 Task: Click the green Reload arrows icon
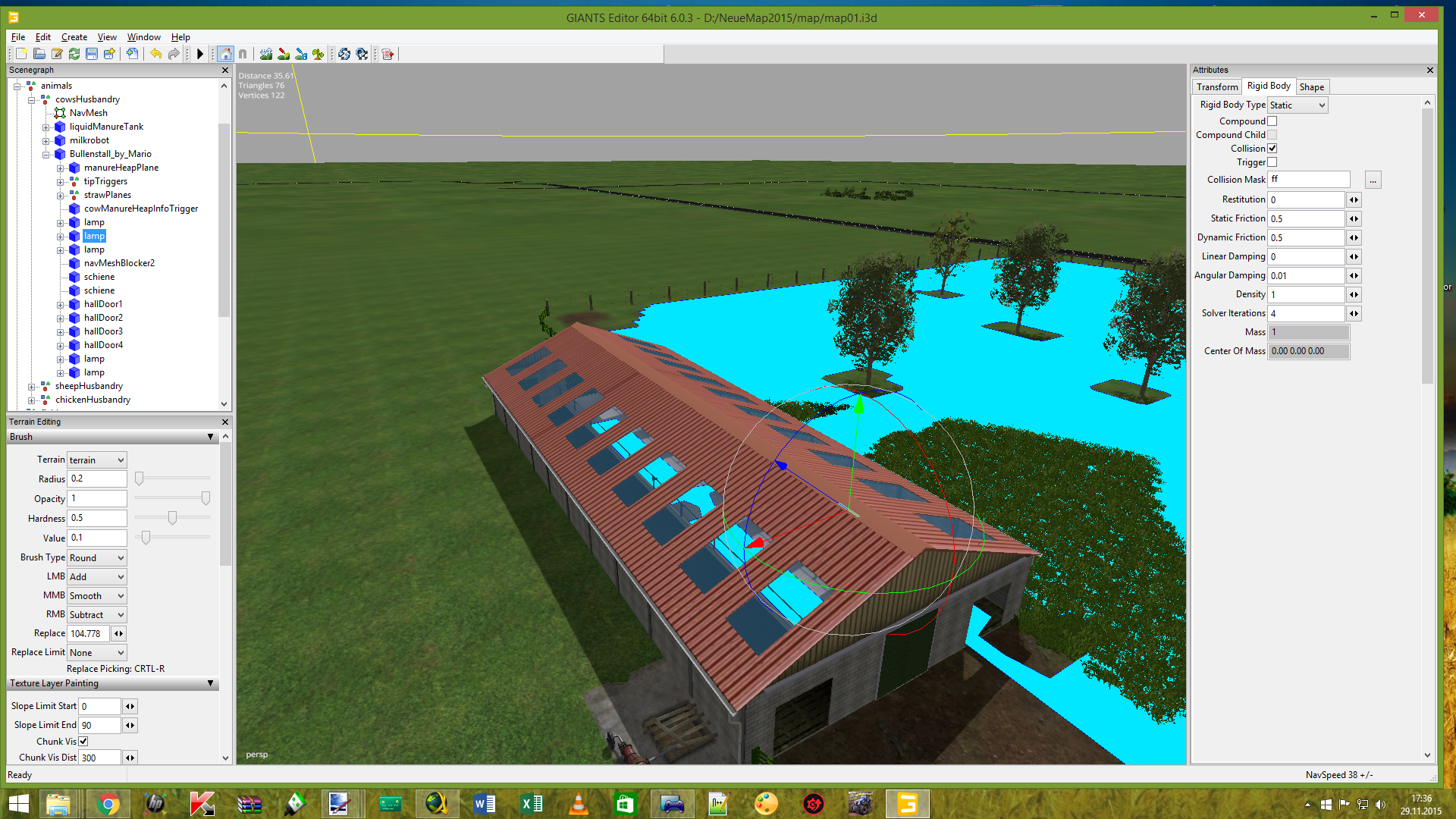74,54
